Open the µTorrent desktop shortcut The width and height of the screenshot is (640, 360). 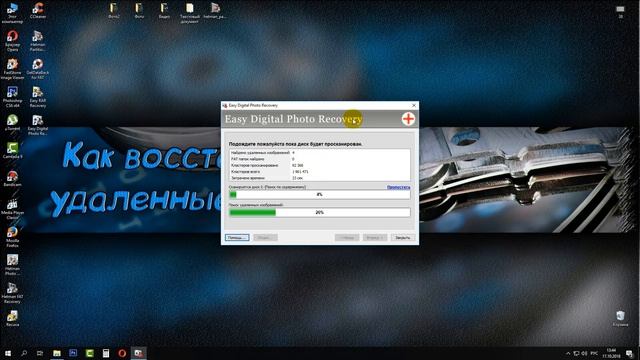click(x=12, y=122)
